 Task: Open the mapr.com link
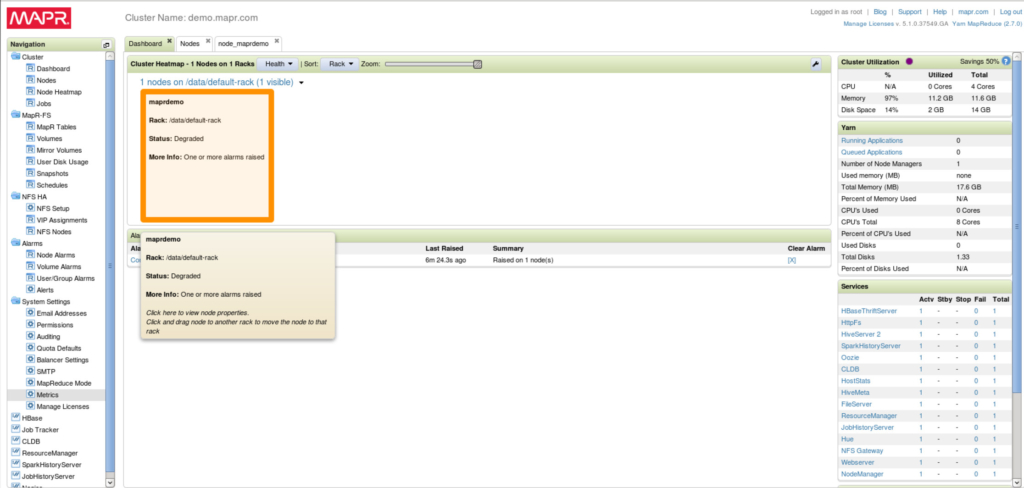coord(973,12)
